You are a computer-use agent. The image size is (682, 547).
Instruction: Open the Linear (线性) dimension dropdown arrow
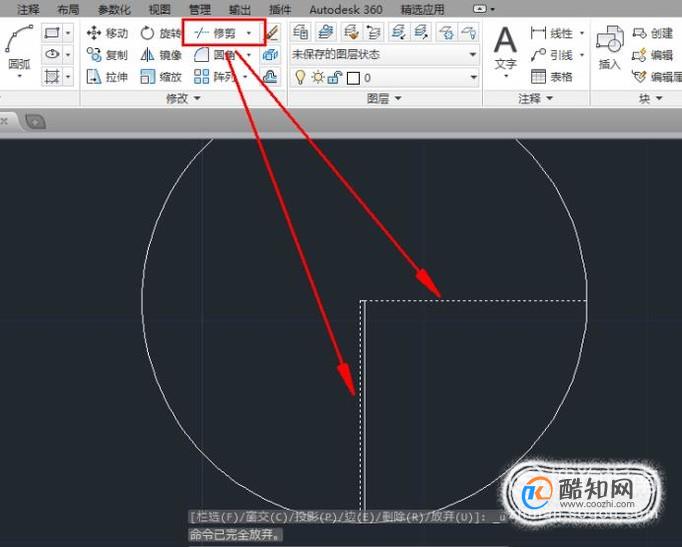(x=582, y=33)
